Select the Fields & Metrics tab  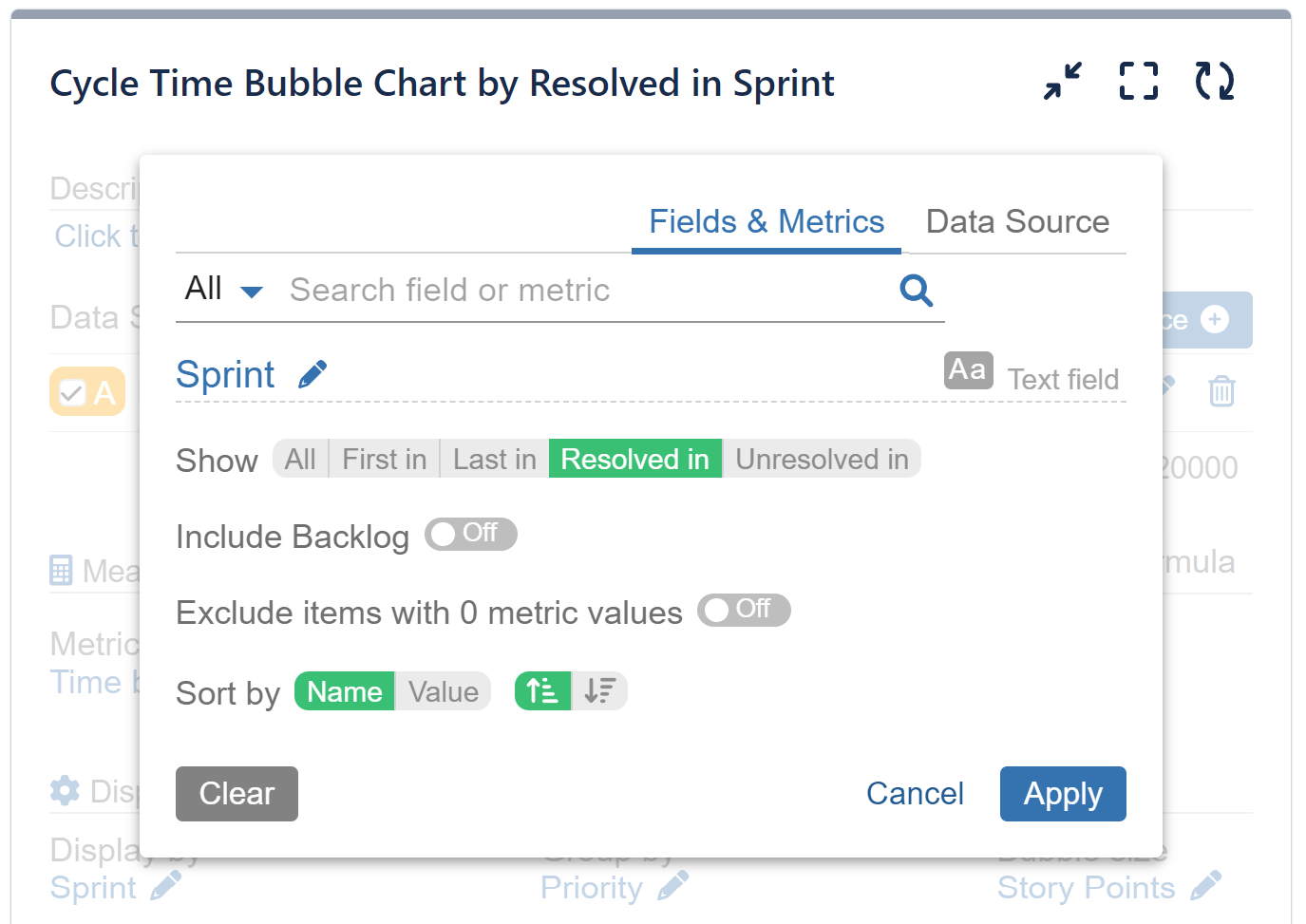[766, 221]
